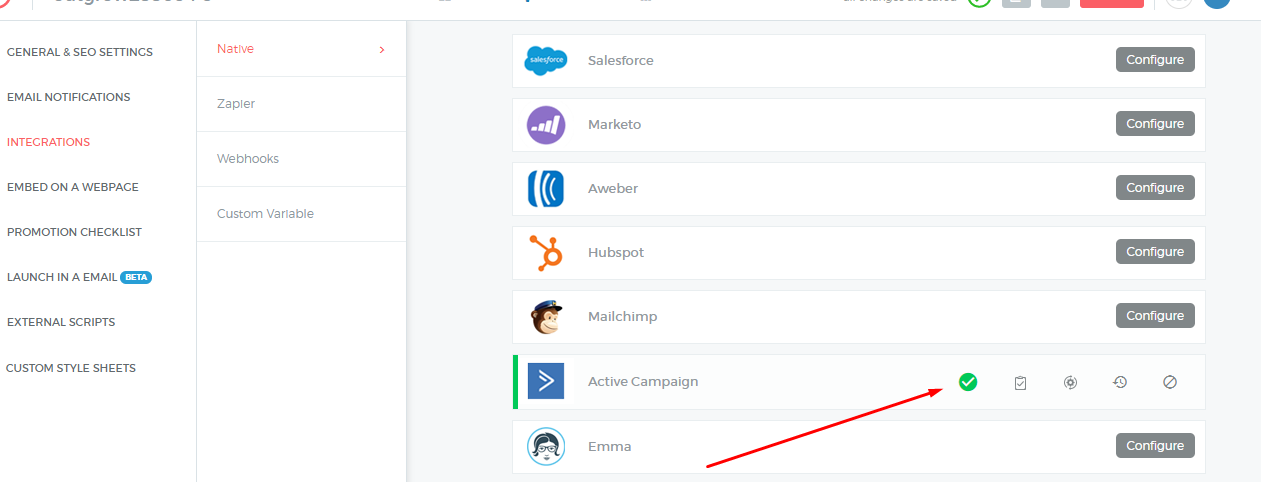Click the Hubspot name text

(616, 252)
